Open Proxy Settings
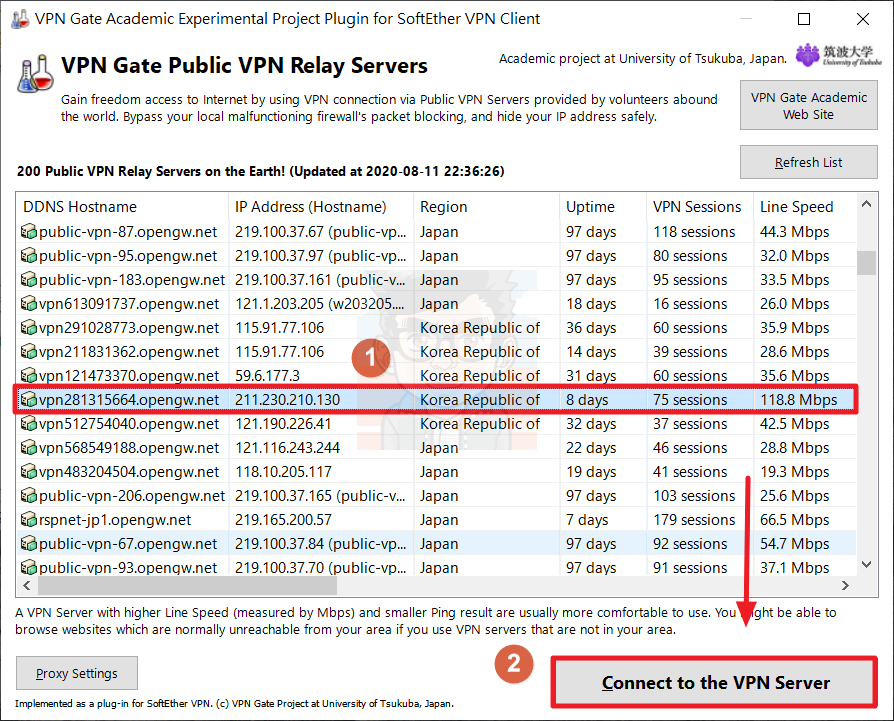This screenshot has height=721, width=894. [x=77, y=673]
